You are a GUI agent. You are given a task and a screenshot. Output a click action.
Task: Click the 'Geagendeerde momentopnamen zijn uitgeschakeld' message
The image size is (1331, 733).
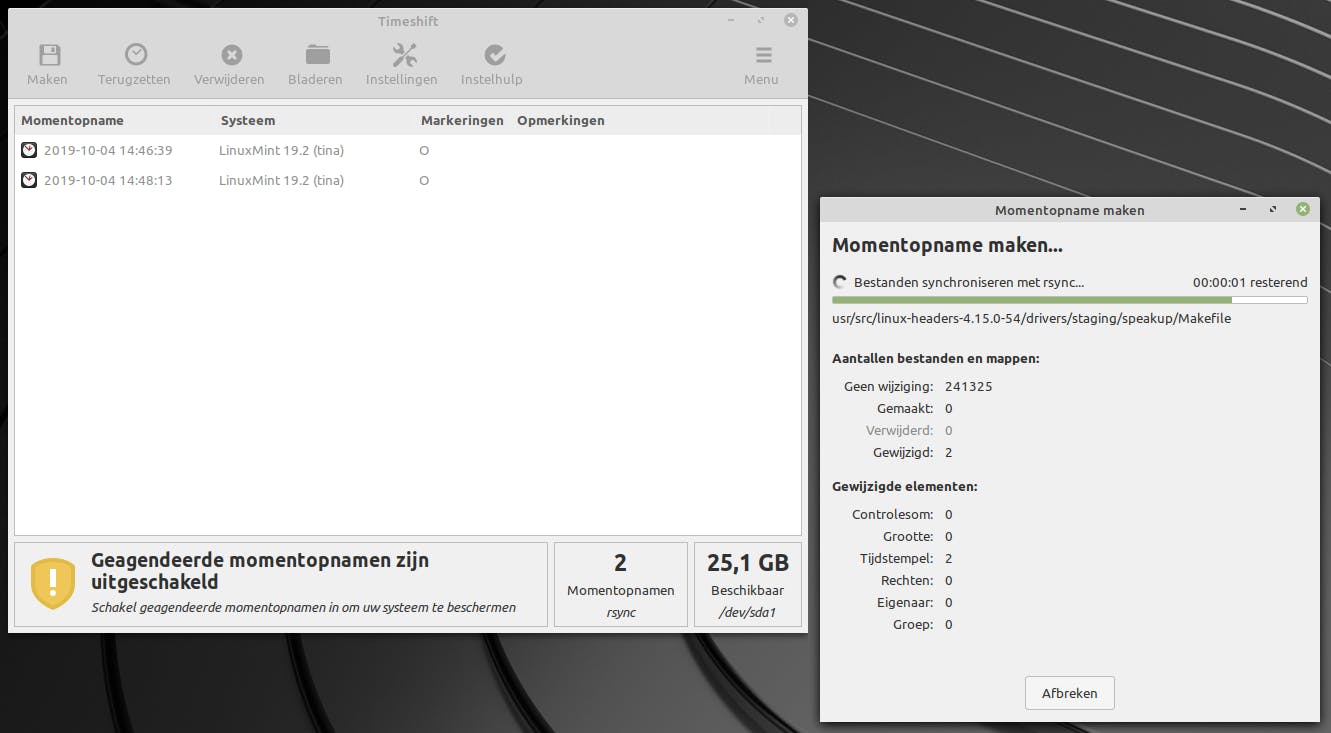click(260, 571)
